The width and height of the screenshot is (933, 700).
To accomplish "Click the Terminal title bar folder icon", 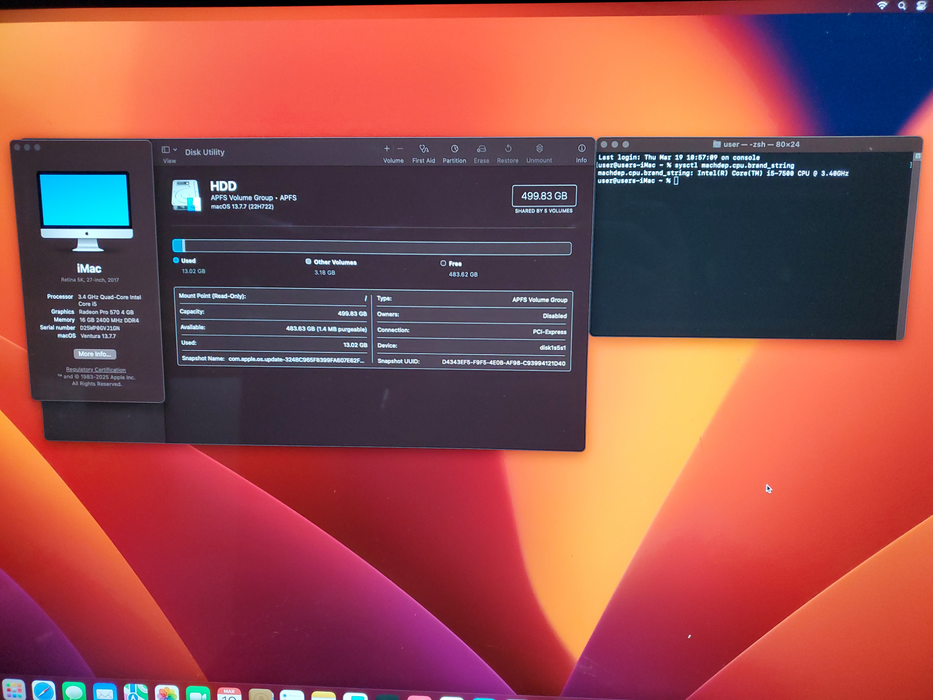I will coord(717,144).
